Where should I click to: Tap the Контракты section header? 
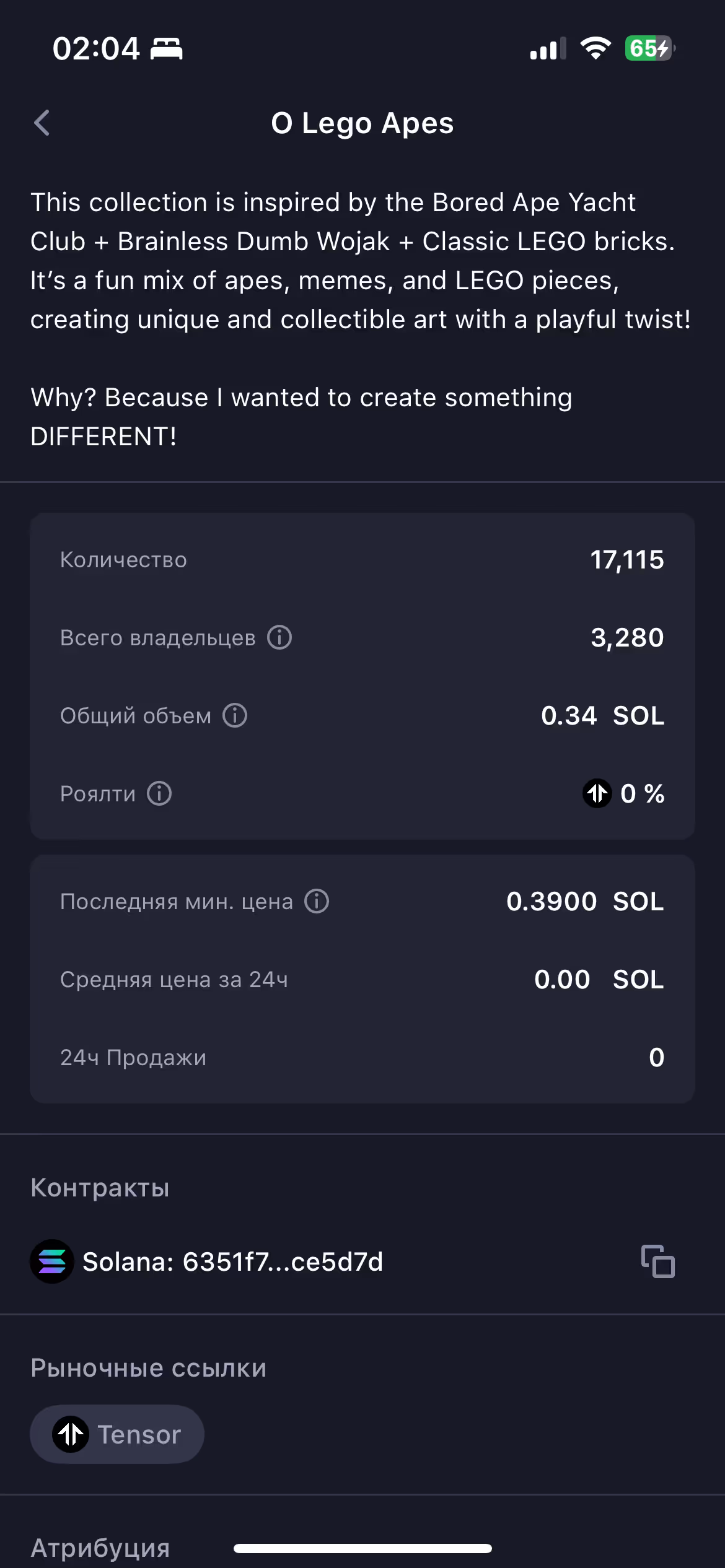point(100,1188)
